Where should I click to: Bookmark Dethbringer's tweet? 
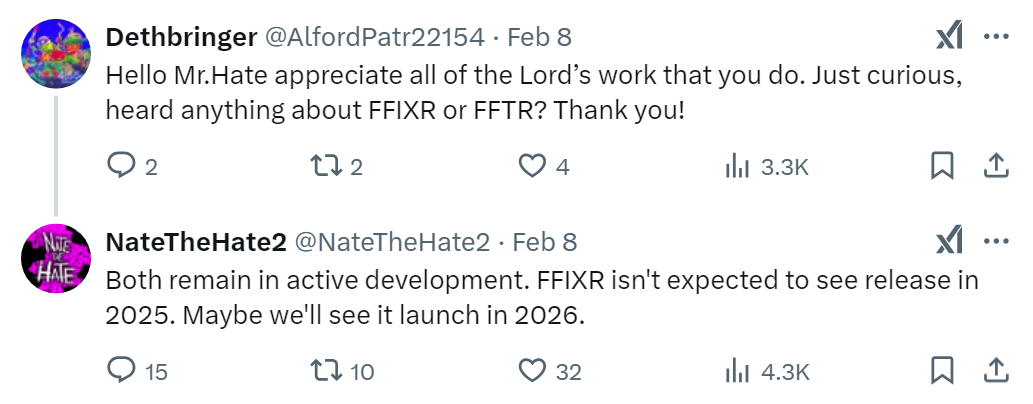pyautogui.click(x=941, y=166)
